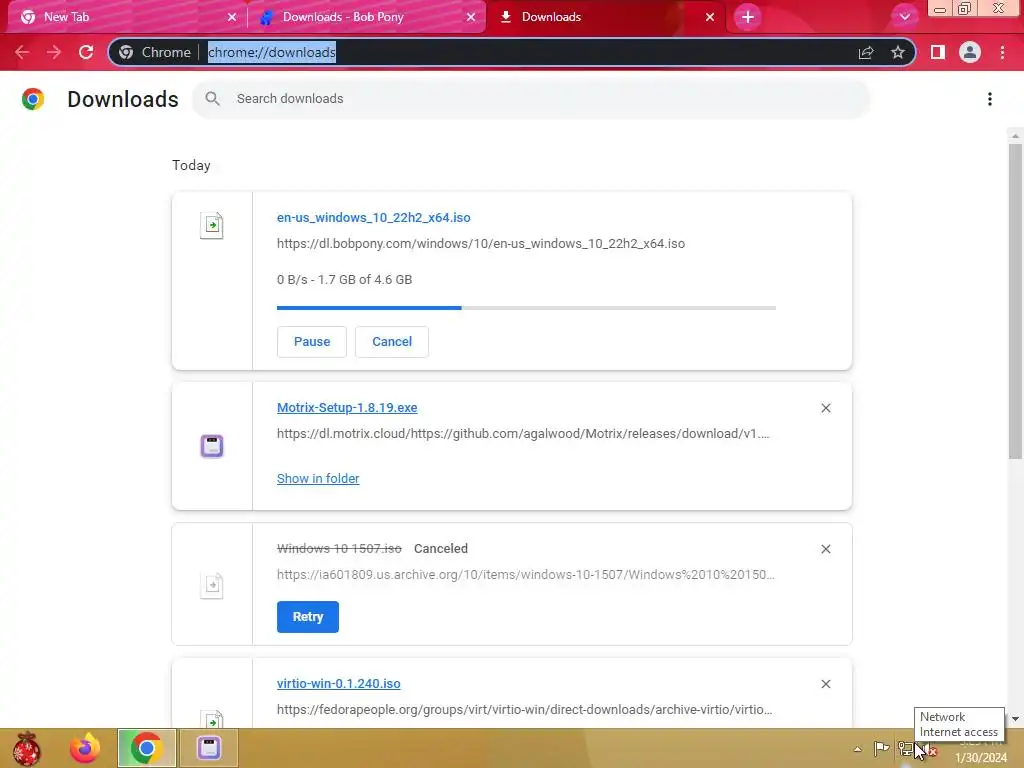
Task: Click the Chrome site-info chip in address bar
Action: point(155,52)
